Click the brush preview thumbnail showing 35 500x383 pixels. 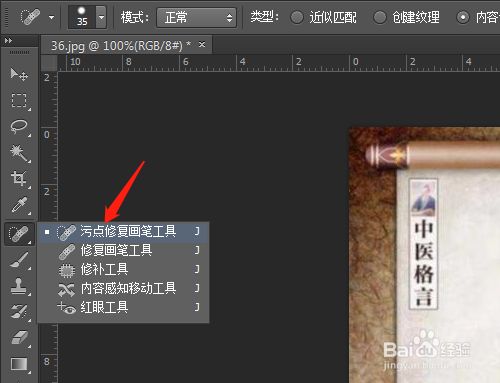pos(82,17)
